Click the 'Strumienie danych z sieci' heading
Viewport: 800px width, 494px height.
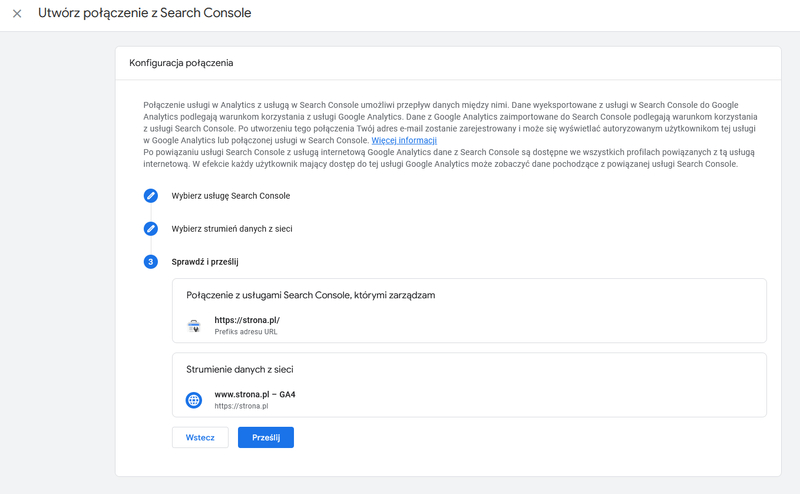tap(240, 370)
